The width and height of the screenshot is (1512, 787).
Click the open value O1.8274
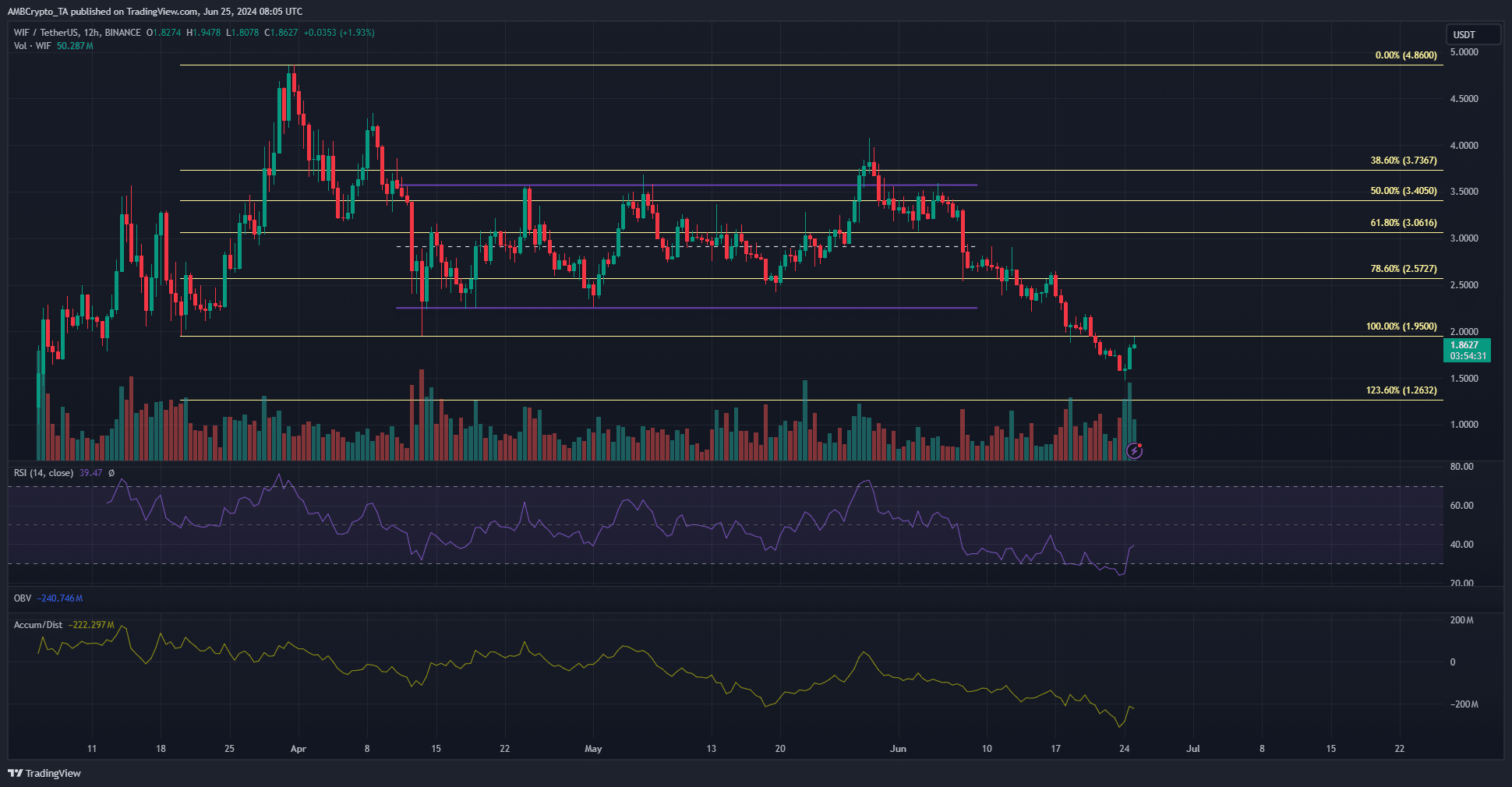pyautogui.click(x=164, y=33)
